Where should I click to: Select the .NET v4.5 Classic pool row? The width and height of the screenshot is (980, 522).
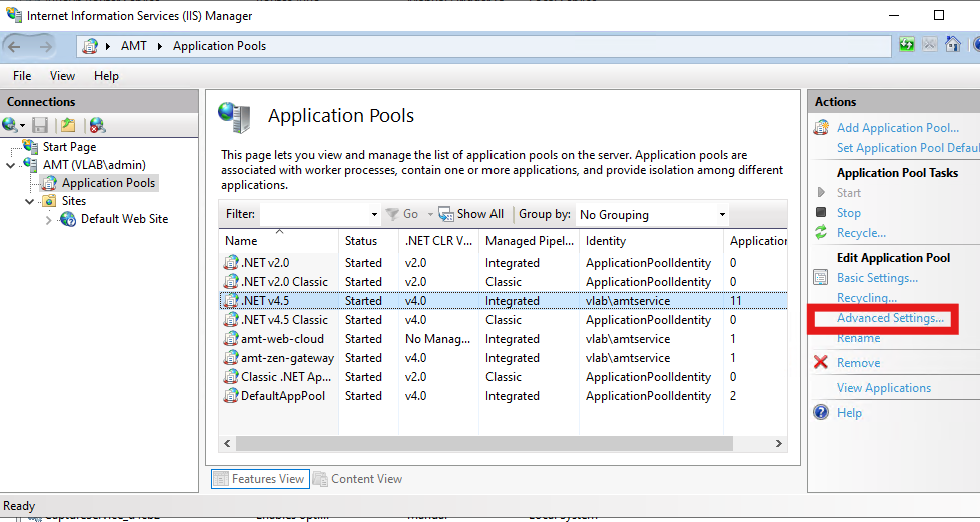click(x=503, y=320)
